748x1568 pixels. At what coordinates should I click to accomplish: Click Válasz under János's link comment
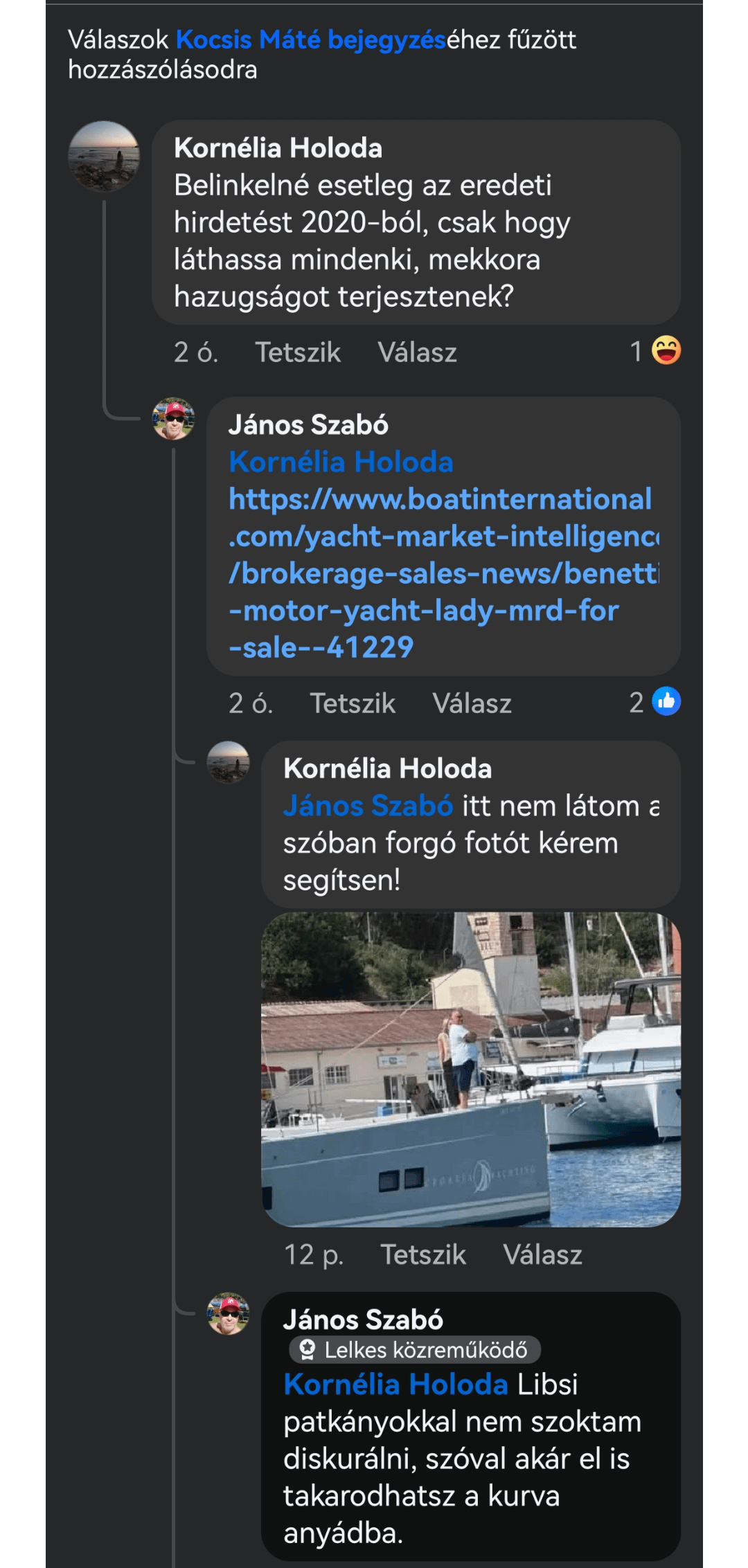[x=472, y=703]
